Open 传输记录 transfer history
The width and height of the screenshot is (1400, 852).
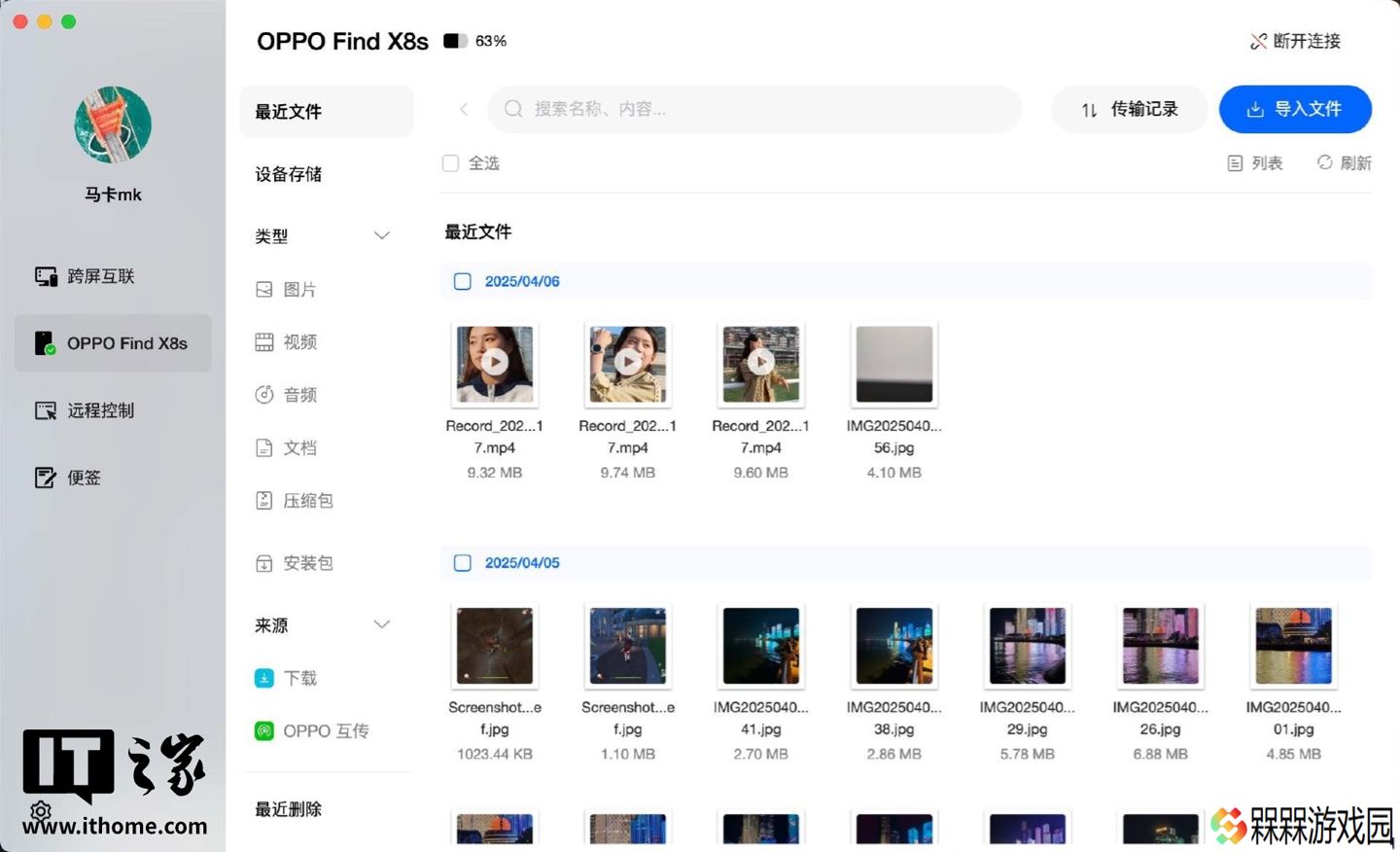click(x=1129, y=109)
